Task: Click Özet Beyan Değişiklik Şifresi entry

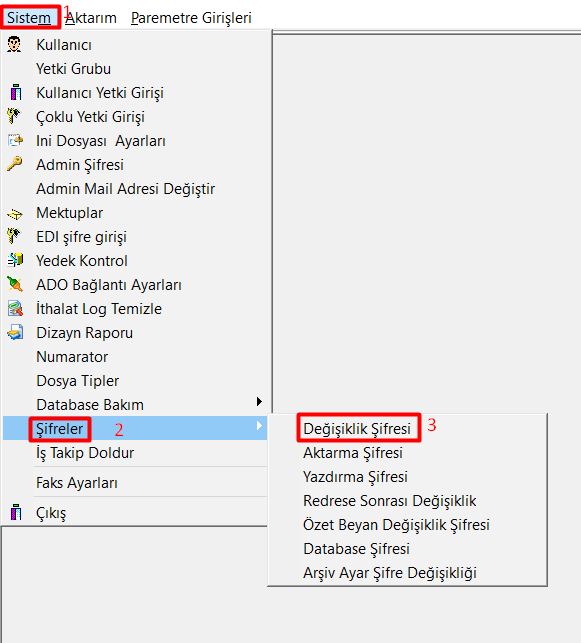Action: coord(396,524)
